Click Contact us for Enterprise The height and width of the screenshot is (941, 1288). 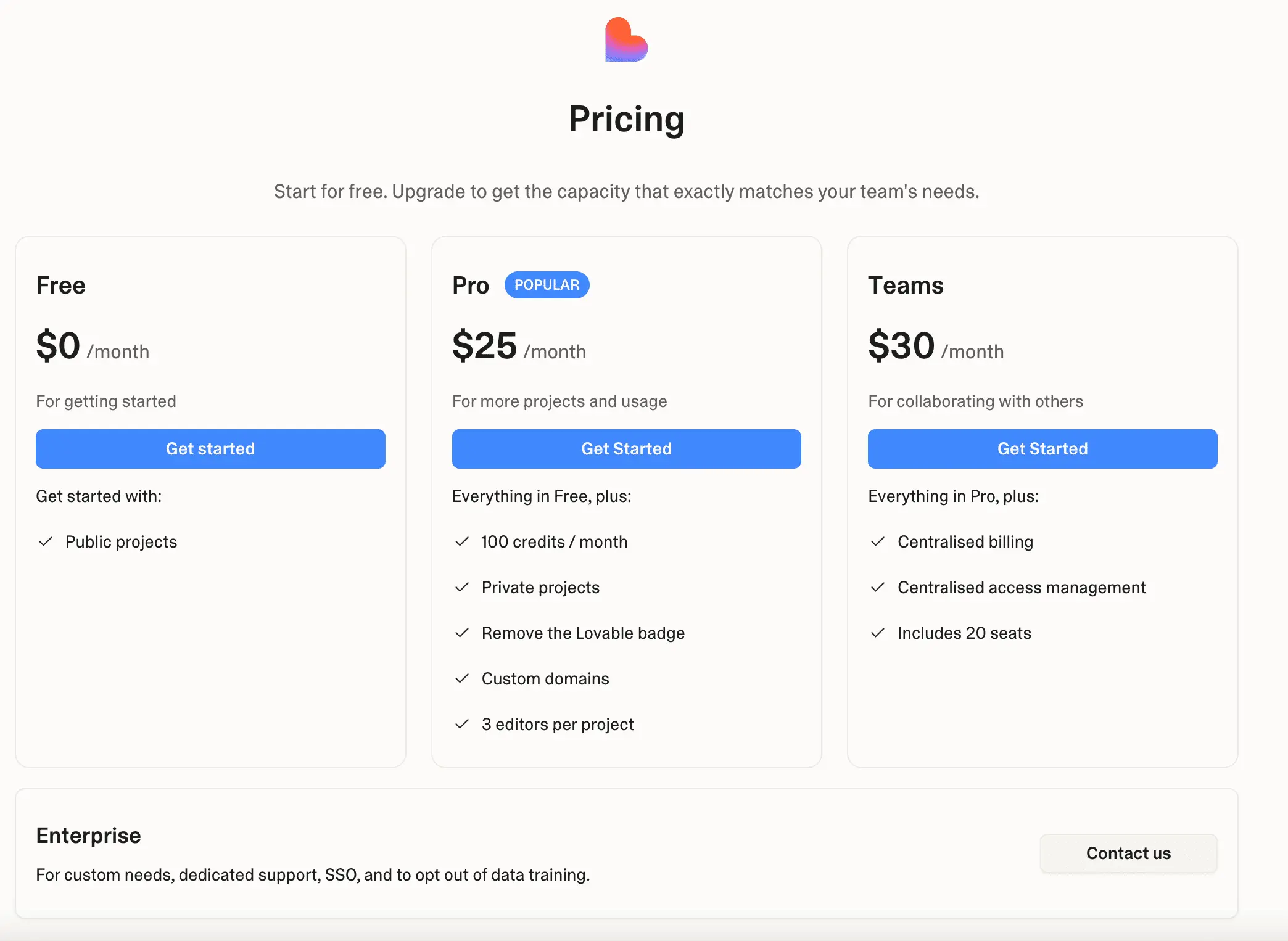(1128, 853)
